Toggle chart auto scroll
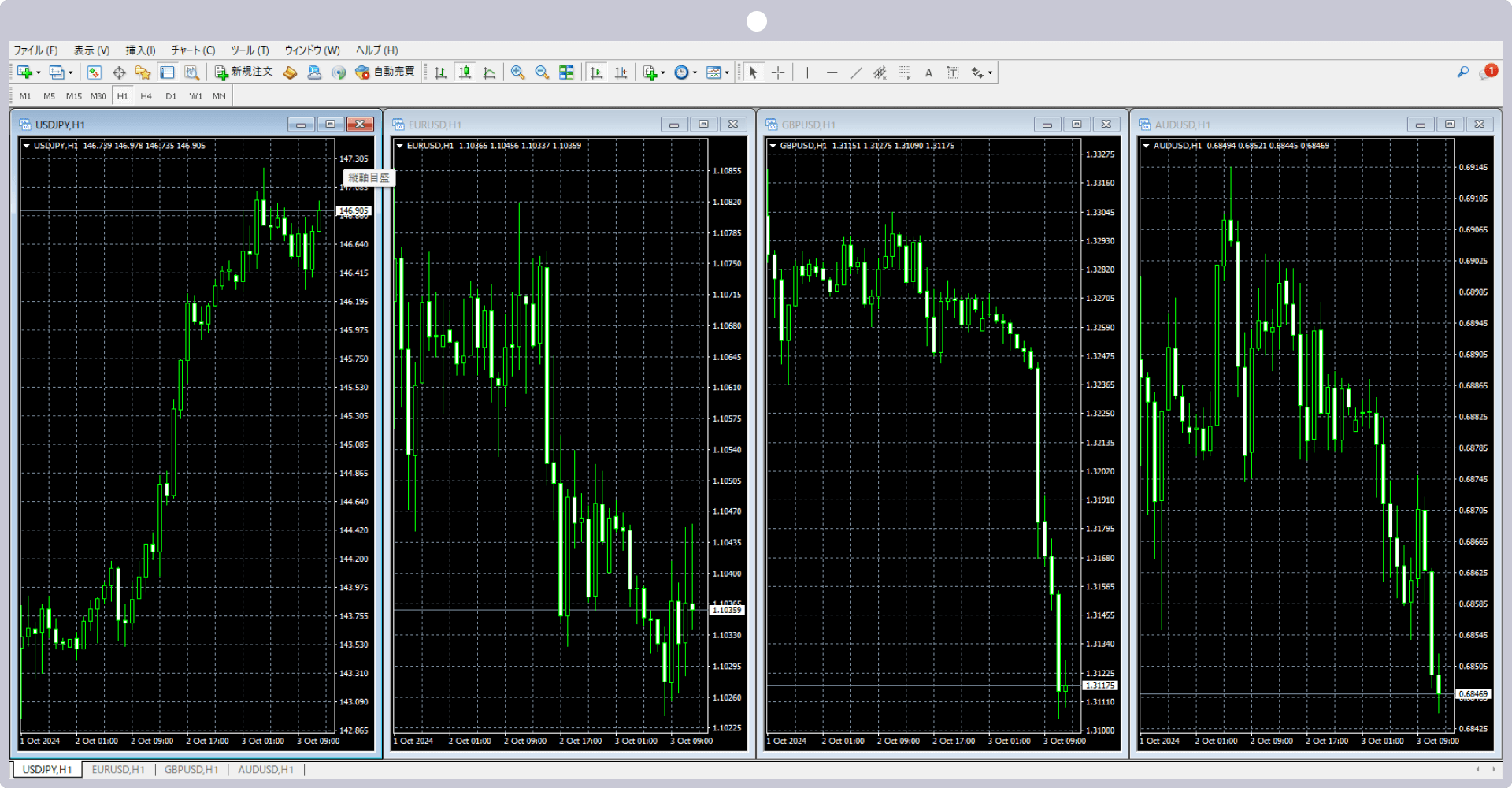 pyautogui.click(x=597, y=72)
